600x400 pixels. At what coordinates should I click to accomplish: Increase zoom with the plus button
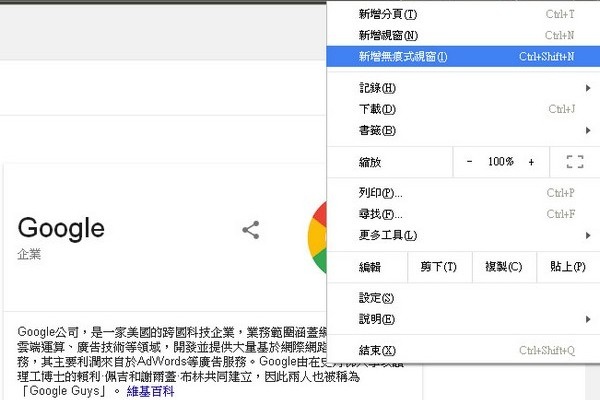pyautogui.click(x=531, y=162)
